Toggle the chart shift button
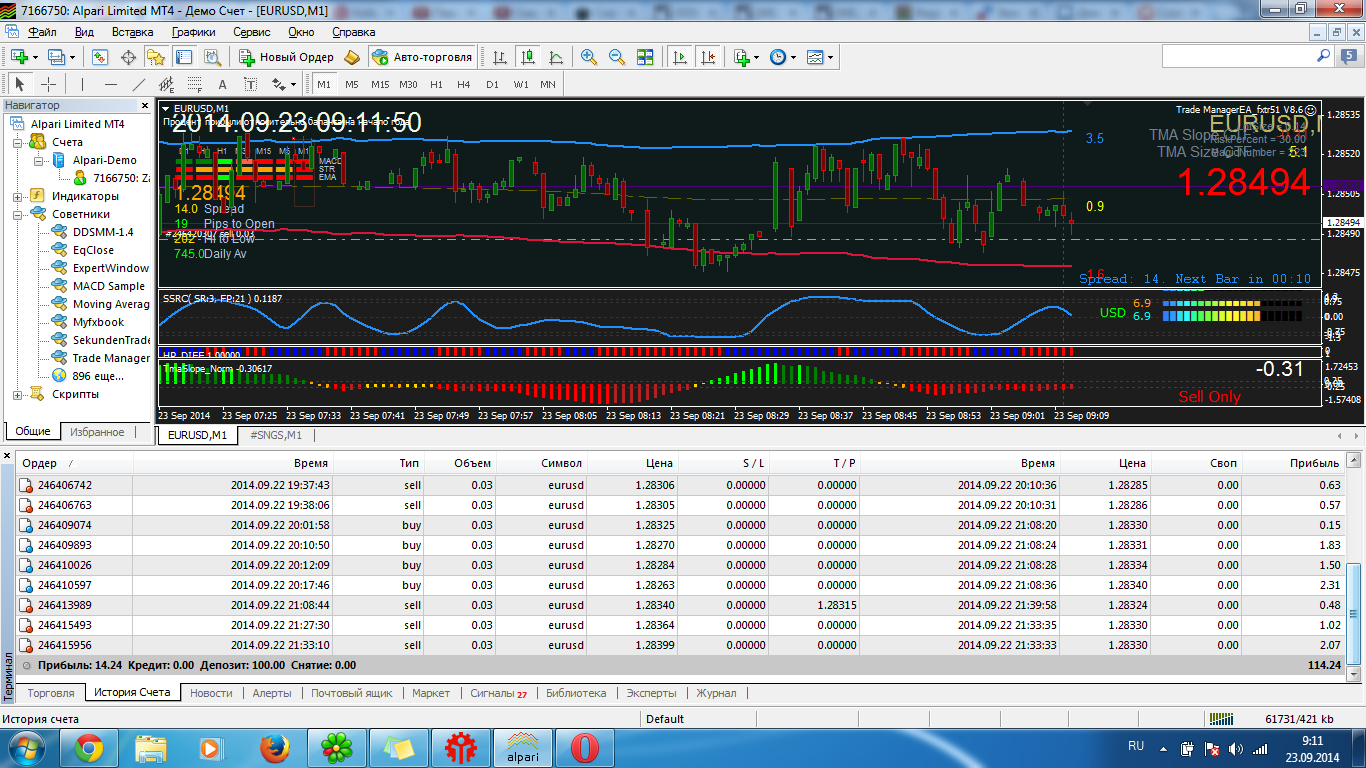The height and width of the screenshot is (768, 1366). 709,57
